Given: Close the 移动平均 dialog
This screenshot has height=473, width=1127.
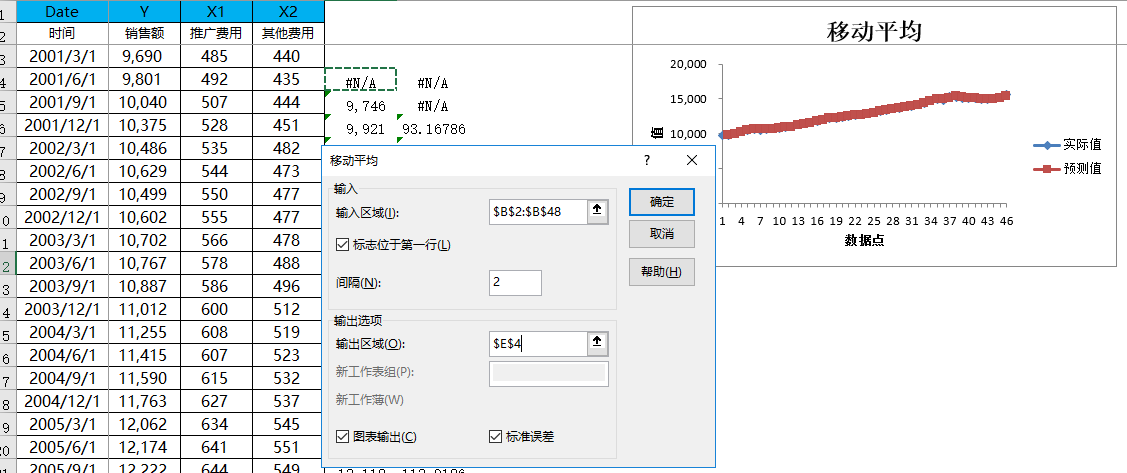Looking at the screenshot, I should (x=691, y=160).
